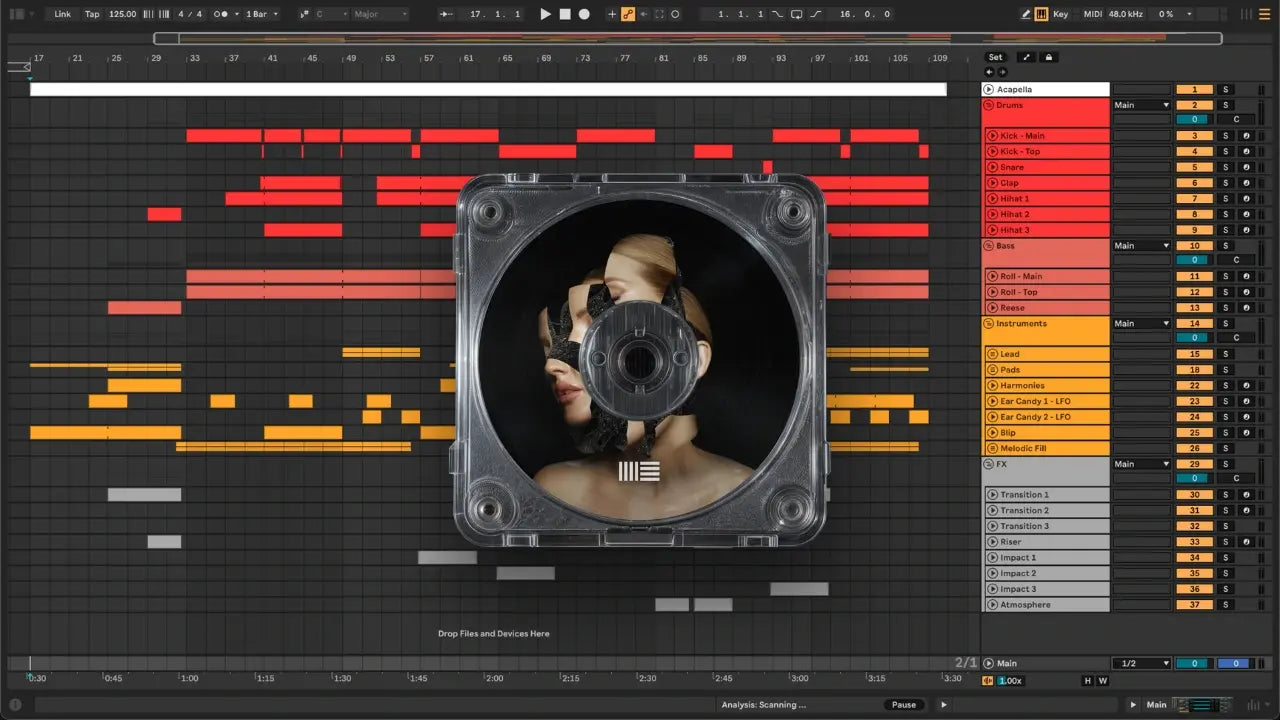This screenshot has width=1280, height=720.
Task: Click the Lock Envelopes padlock icon
Action: pos(1049,57)
